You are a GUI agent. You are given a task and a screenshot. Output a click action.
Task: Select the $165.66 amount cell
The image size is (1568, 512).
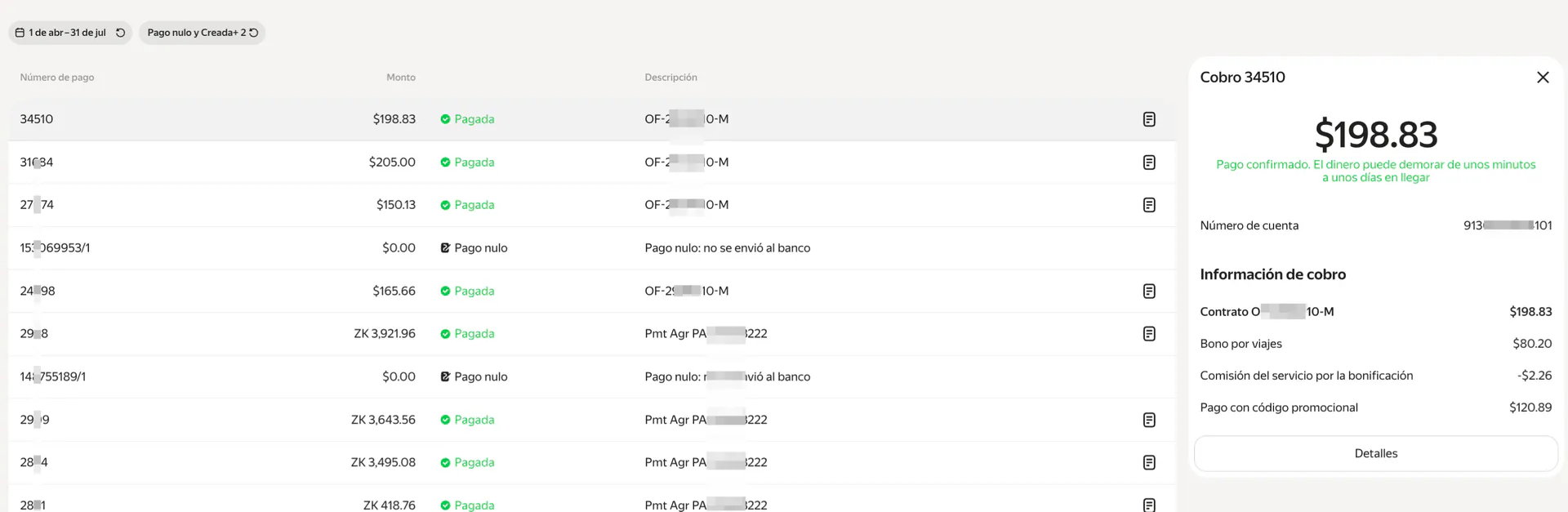[394, 292]
